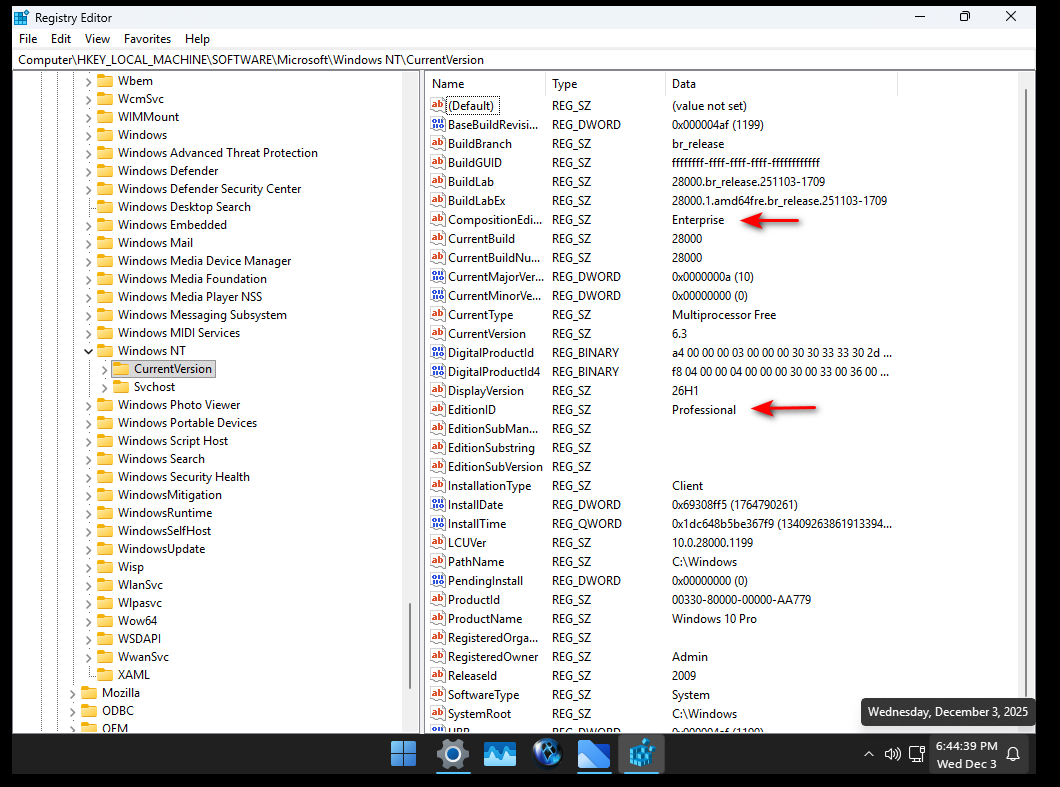The width and height of the screenshot is (1060, 787).
Task: Click the XAML folder icon
Action: tap(105, 674)
